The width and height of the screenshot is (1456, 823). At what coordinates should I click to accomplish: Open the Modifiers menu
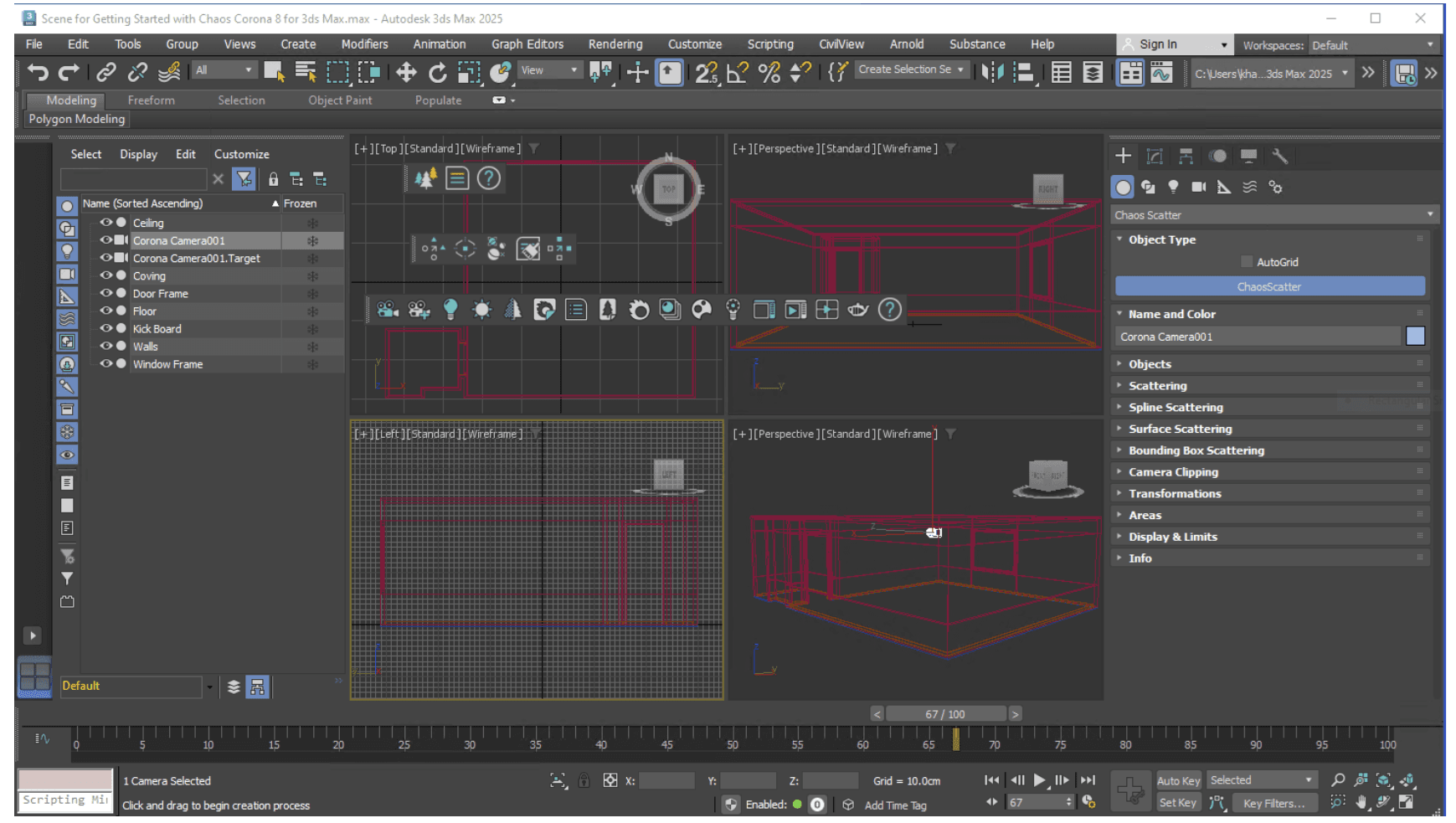[x=364, y=44]
